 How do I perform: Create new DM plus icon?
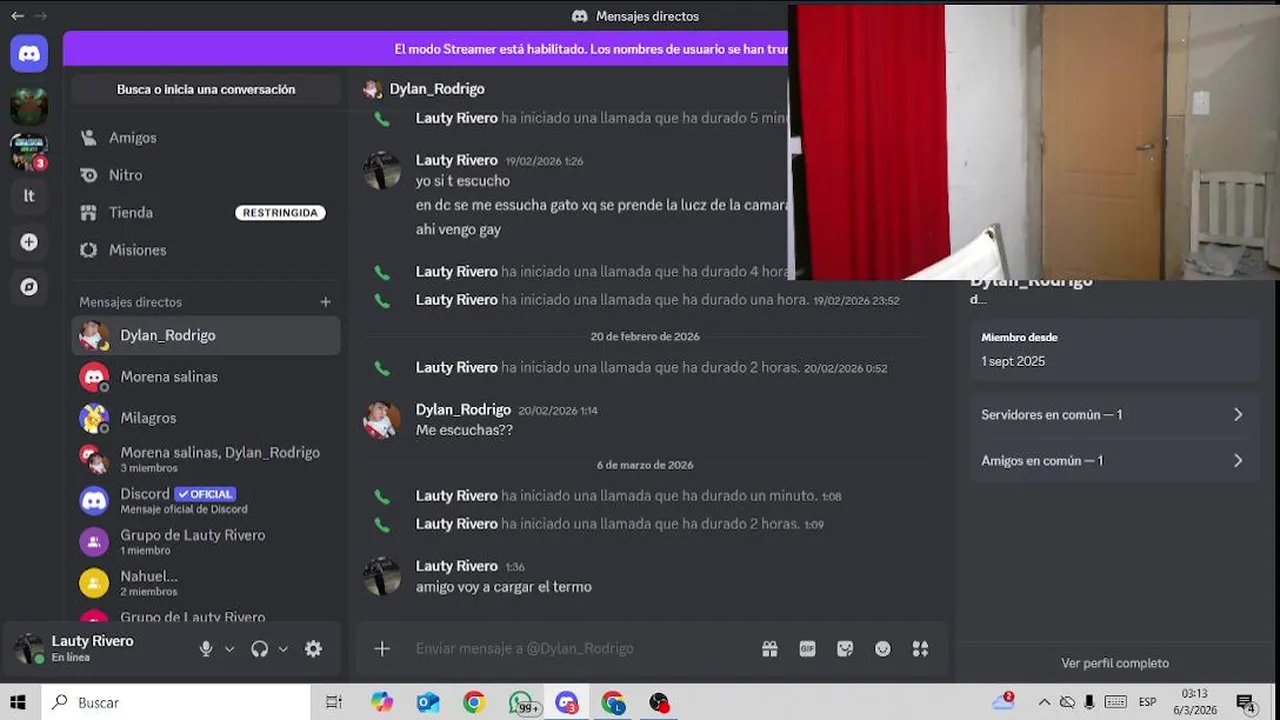[325, 302]
